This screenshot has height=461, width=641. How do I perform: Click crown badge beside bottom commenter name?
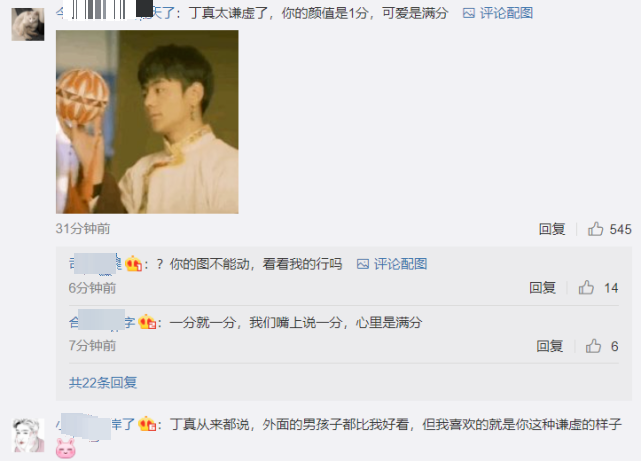tap(147, 424)
